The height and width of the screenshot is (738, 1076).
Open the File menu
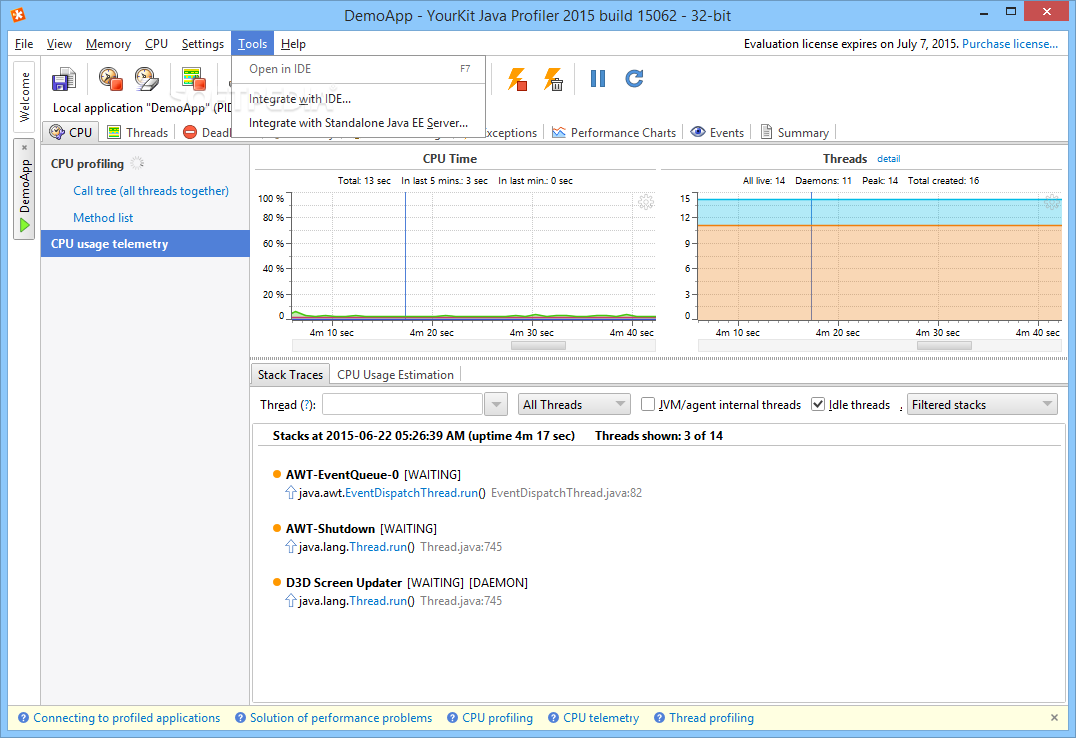point(24,44)
